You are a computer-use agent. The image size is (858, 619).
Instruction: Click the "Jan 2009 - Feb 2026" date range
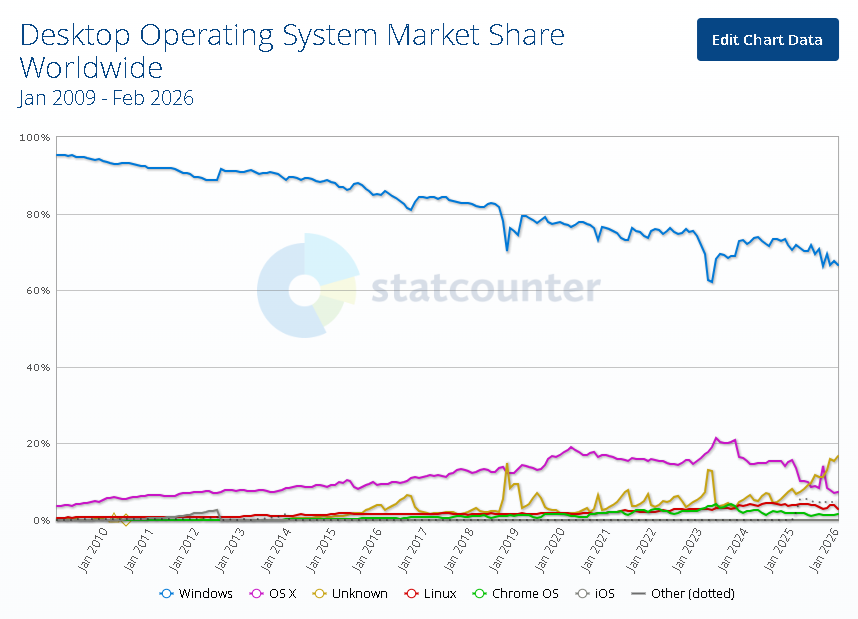tap(106, 98)
